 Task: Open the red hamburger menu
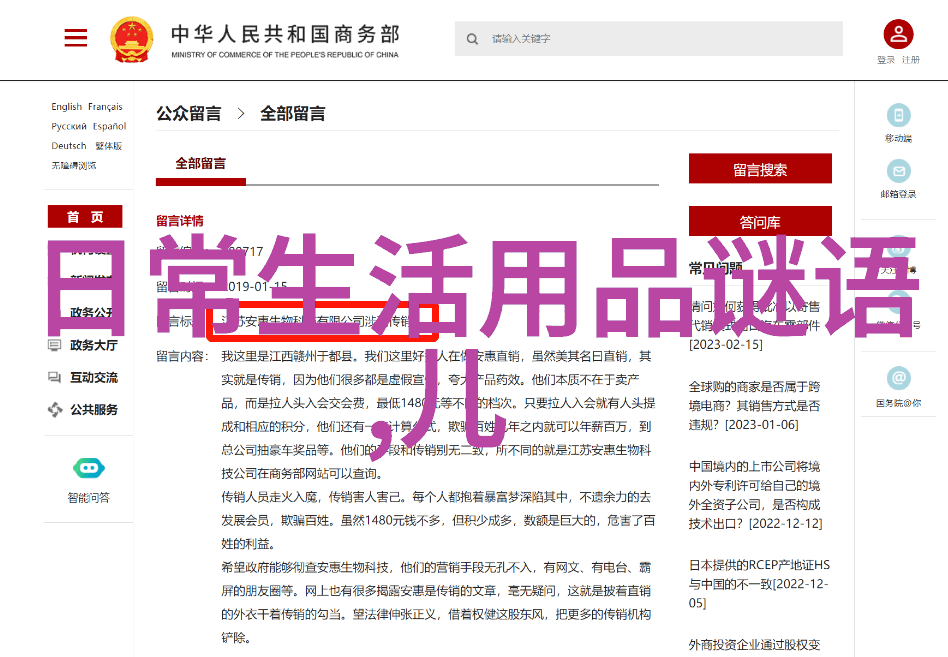76,39
